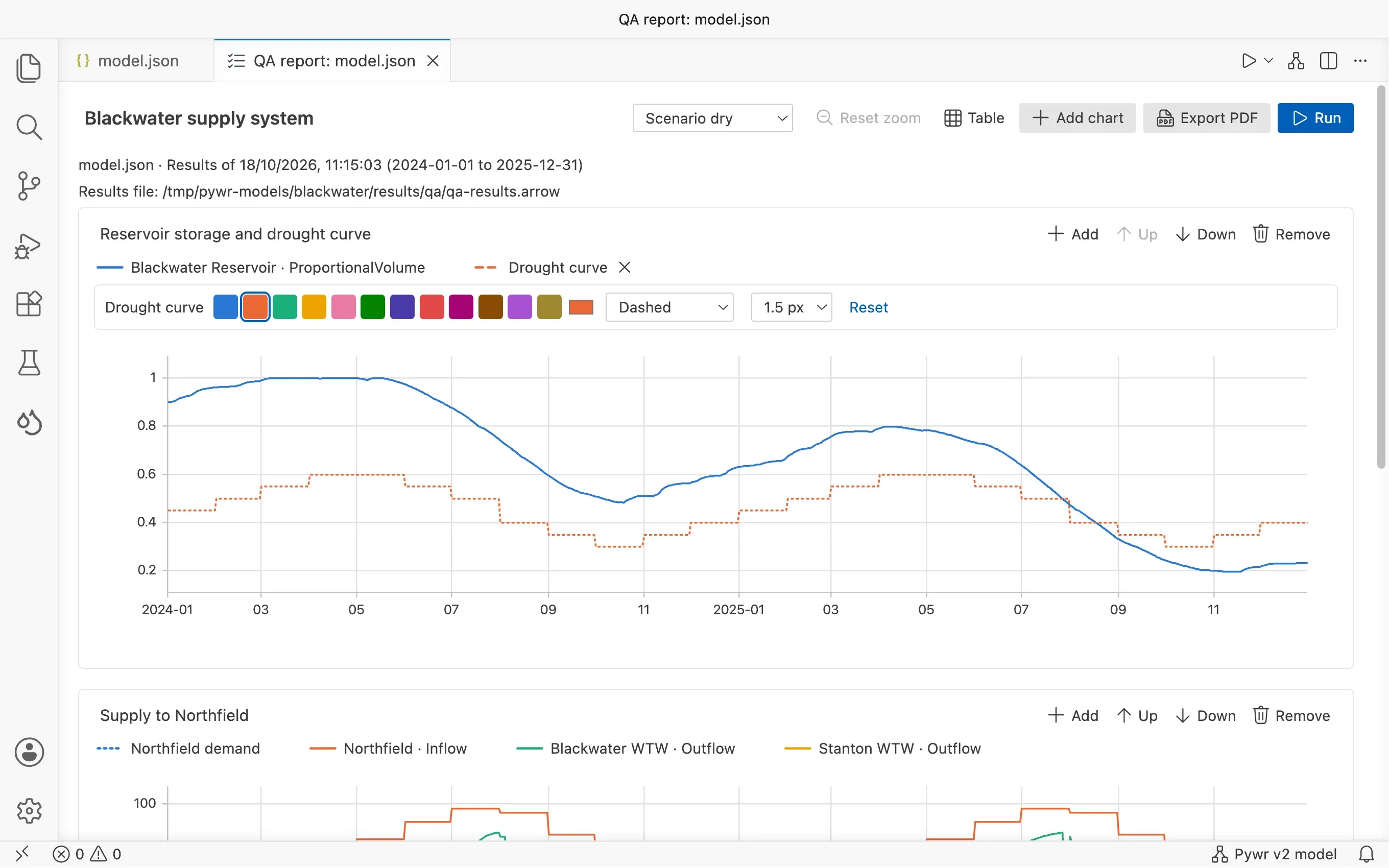Viewport: 1389px width, 868px height.
Task: Click the editor Run play icon
Action: click(1249, 61)
